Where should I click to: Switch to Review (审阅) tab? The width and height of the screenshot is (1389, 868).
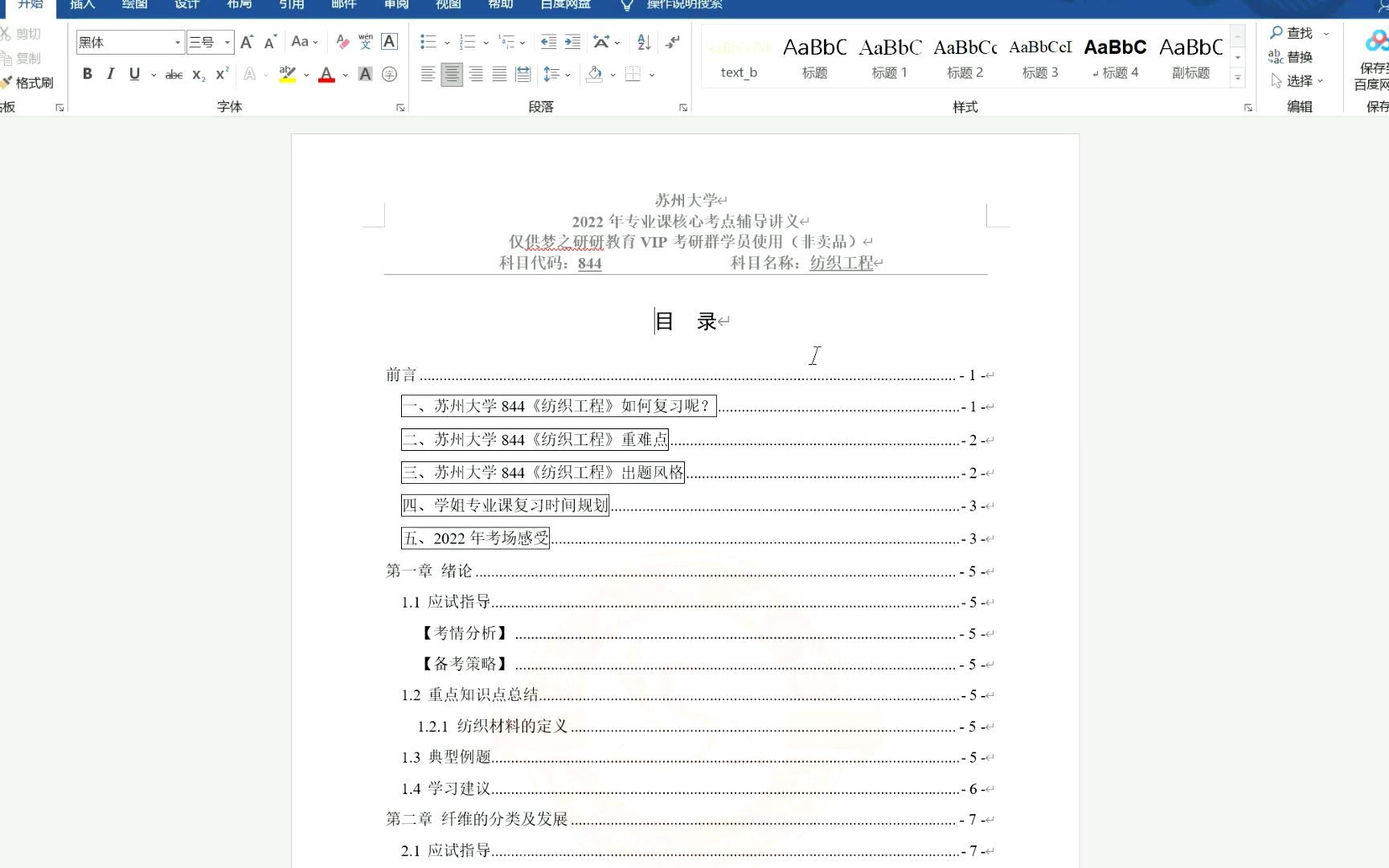[395, 5]
